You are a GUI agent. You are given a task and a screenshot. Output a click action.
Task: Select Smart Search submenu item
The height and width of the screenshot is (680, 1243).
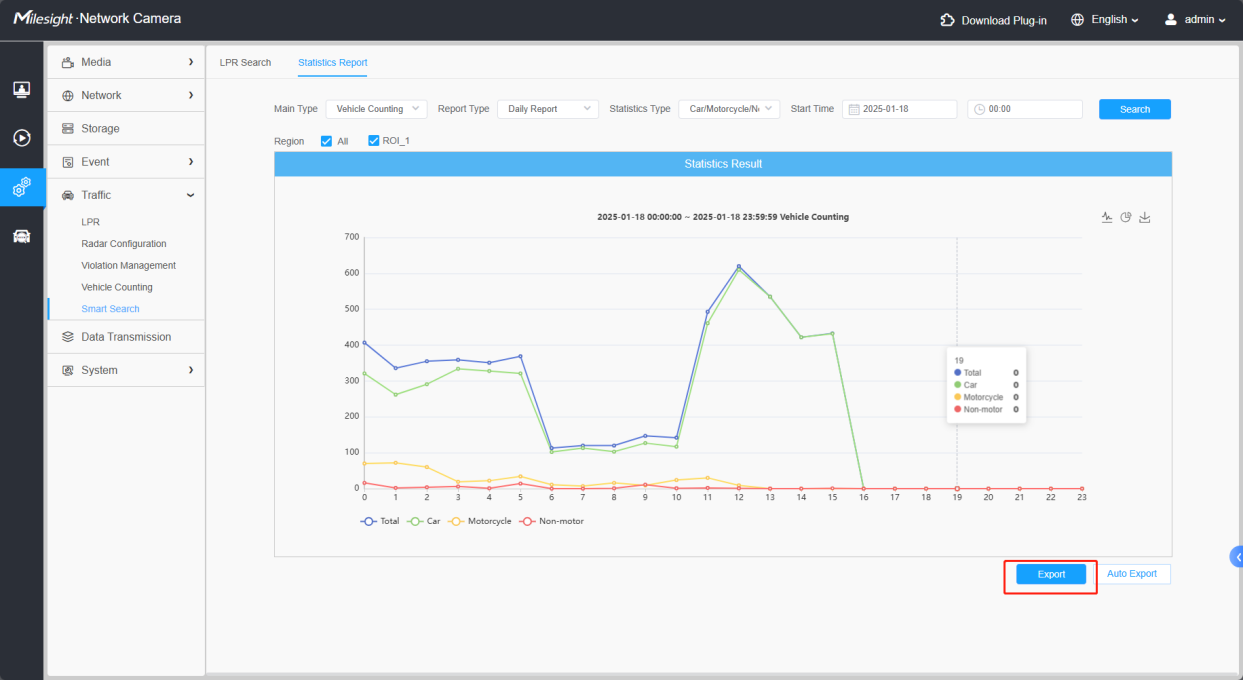pyautogui.click(x=110, y=309)
